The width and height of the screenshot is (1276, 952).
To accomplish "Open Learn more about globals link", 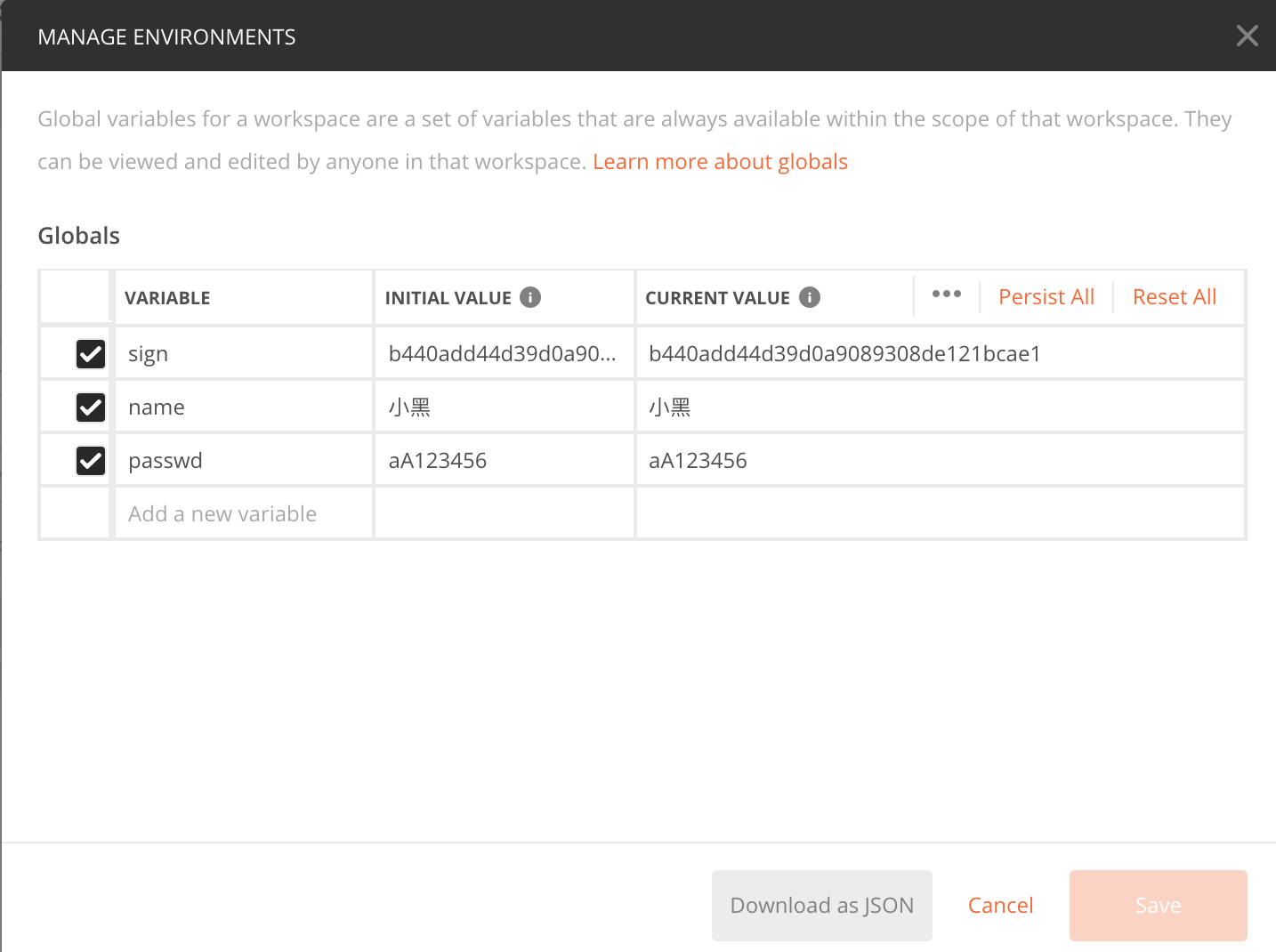I will coord(720,162).
